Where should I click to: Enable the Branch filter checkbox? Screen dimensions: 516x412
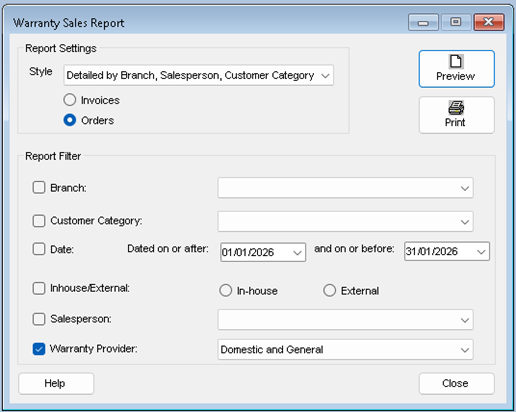click(x=39, y=187)
